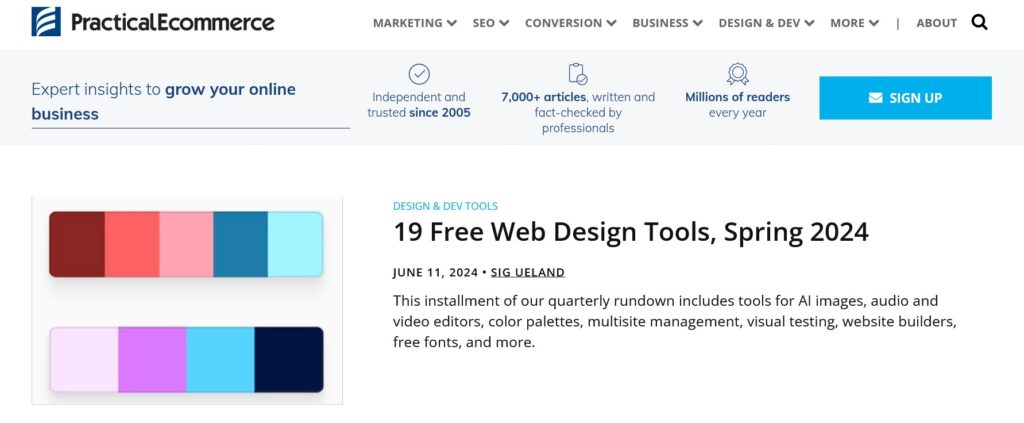
Task: Open the Conversion dropdown
Action: click(570, 23)
